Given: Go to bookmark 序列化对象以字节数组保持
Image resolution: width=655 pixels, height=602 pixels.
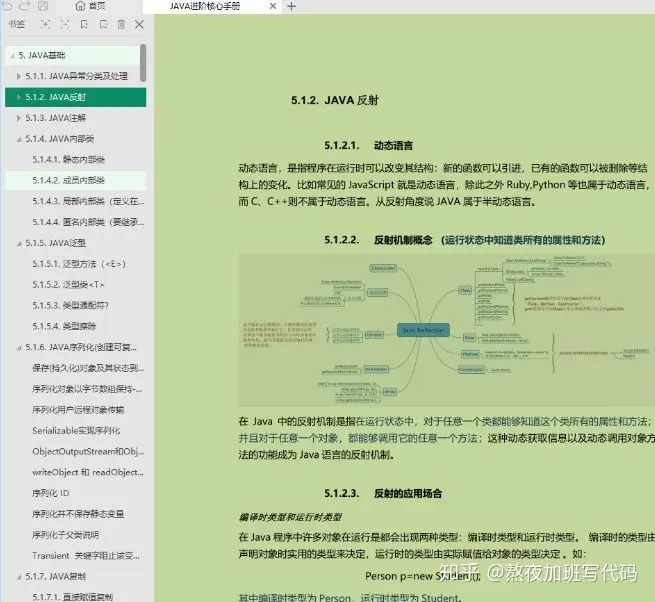Looking at the screenshot, I should 87,389.
